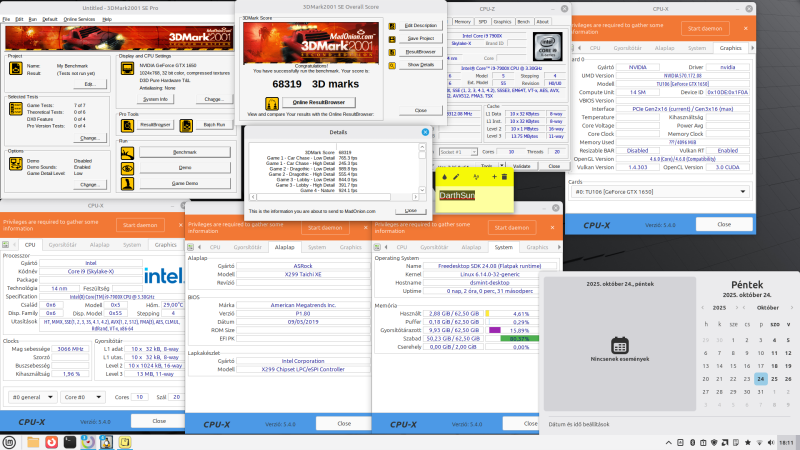Open the File menu in 3DMark2001
Screen dimensions: 800x450
(6, 19)
